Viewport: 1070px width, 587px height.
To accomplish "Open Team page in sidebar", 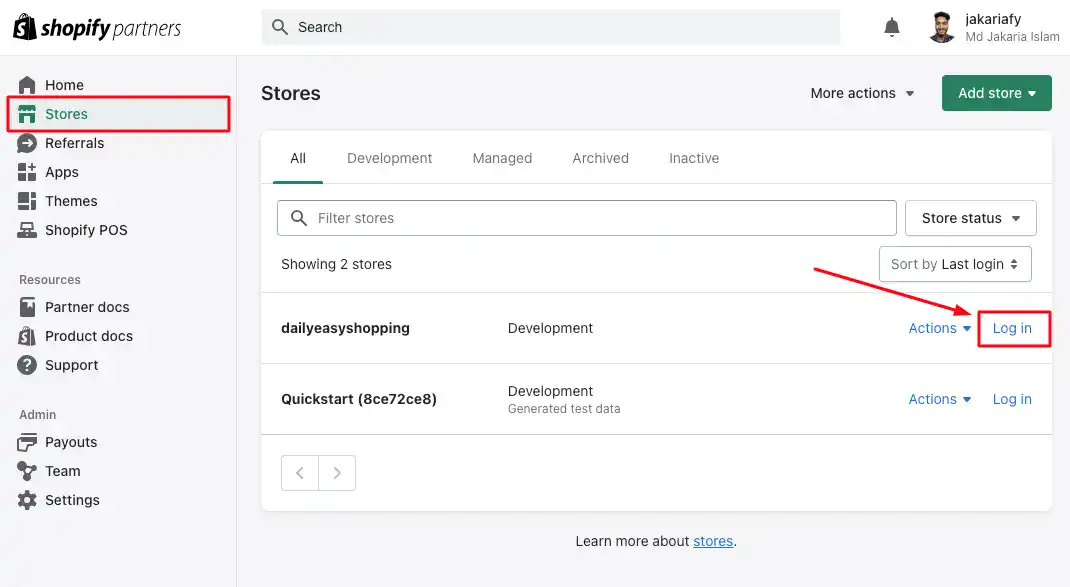I will 63,471.
